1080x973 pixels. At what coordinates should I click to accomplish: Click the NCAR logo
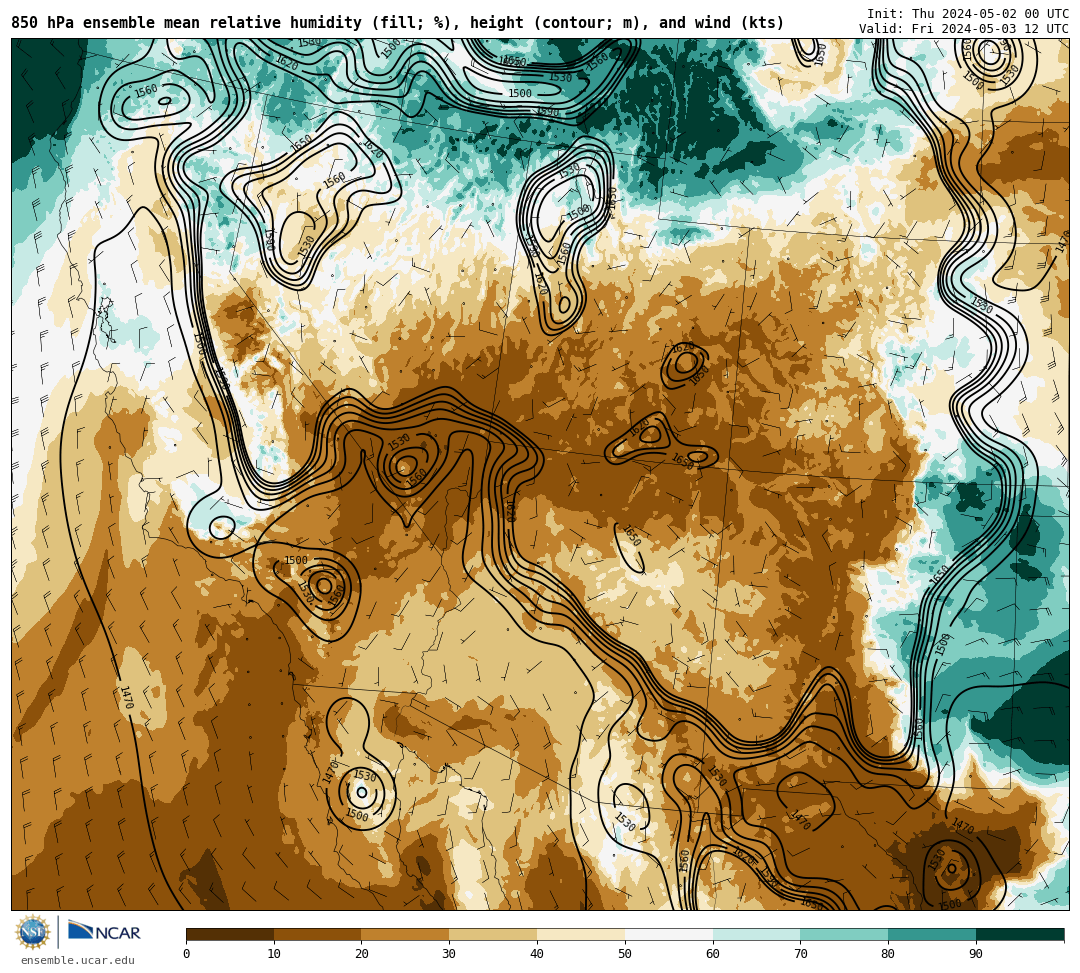pyautogui.click(x=104, y=932)
